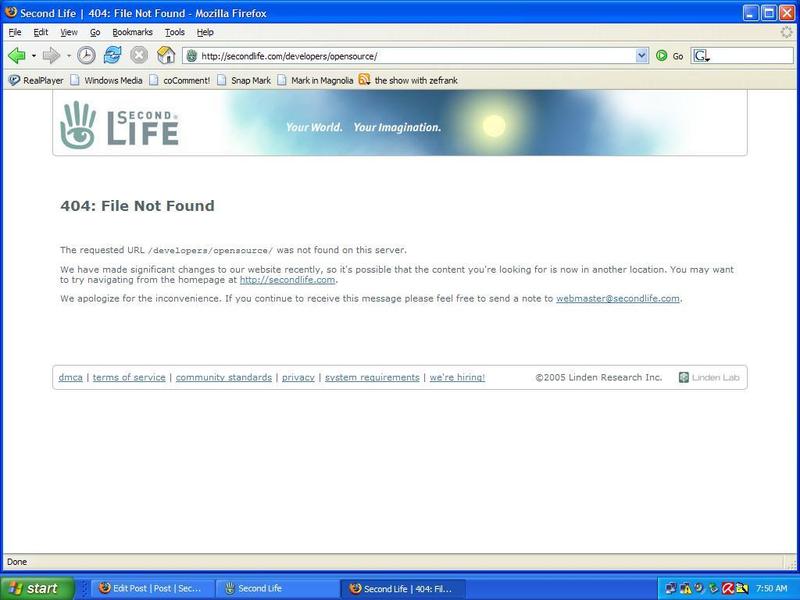Reload the page with the Refresh icon

tap(112, 55)
